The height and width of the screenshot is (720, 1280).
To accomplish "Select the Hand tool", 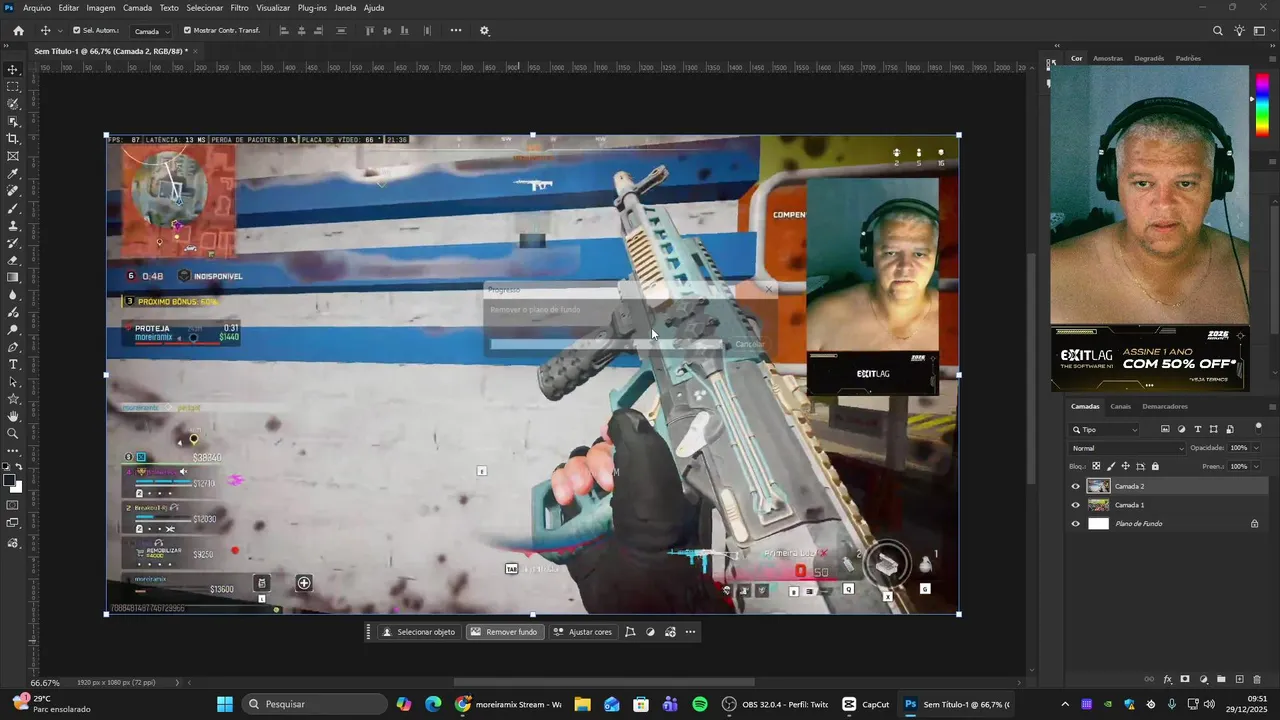I will (13, 416).
